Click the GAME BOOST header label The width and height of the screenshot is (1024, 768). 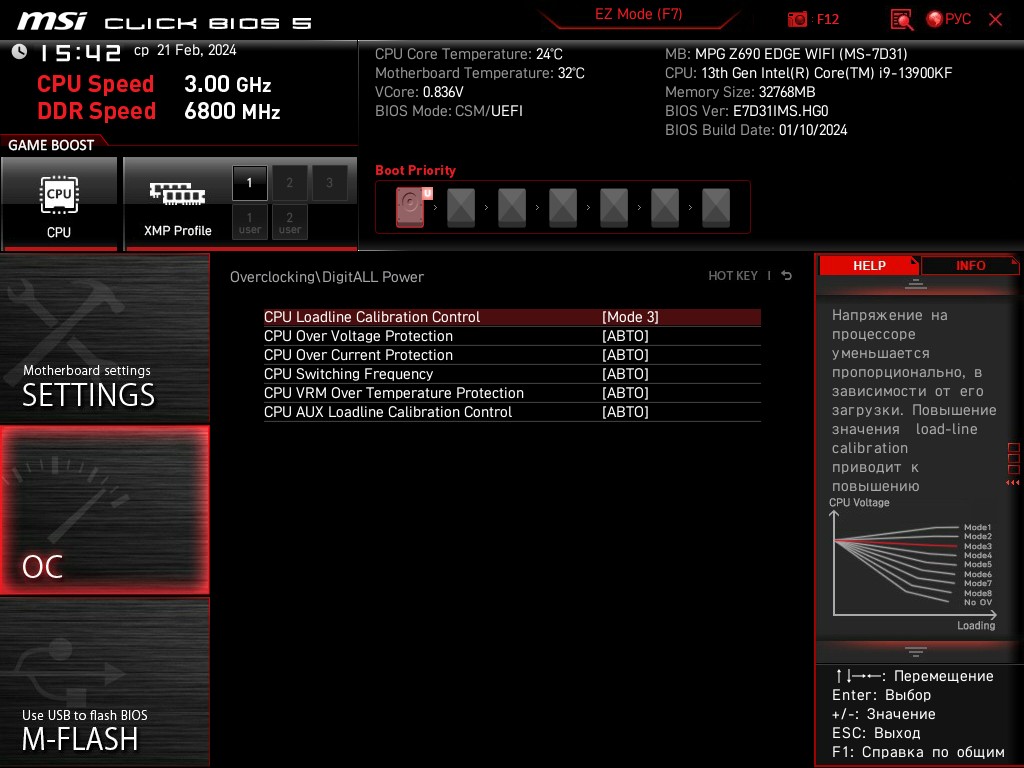coord(51,145)
